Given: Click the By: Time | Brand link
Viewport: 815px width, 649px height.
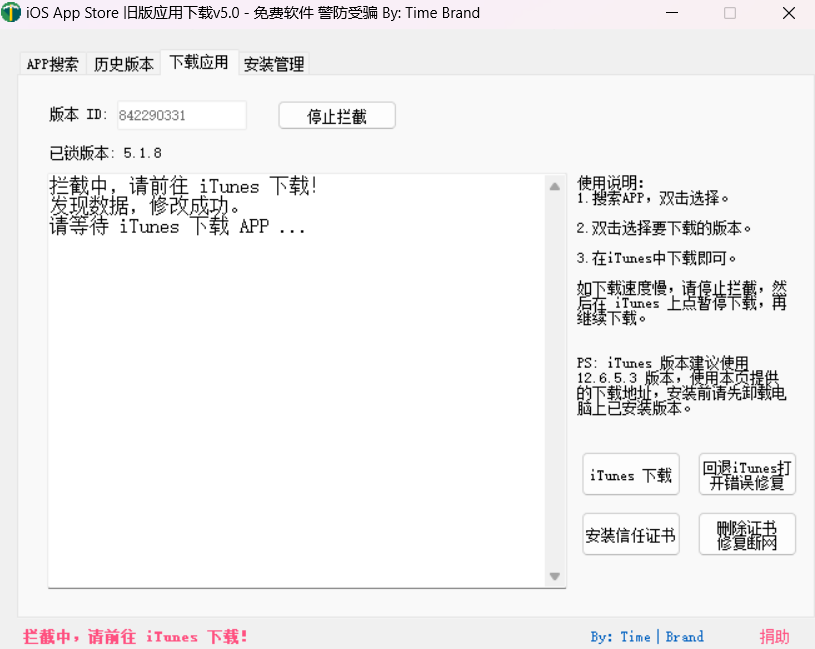Looking at the screenshot, I should pos(647,637).
